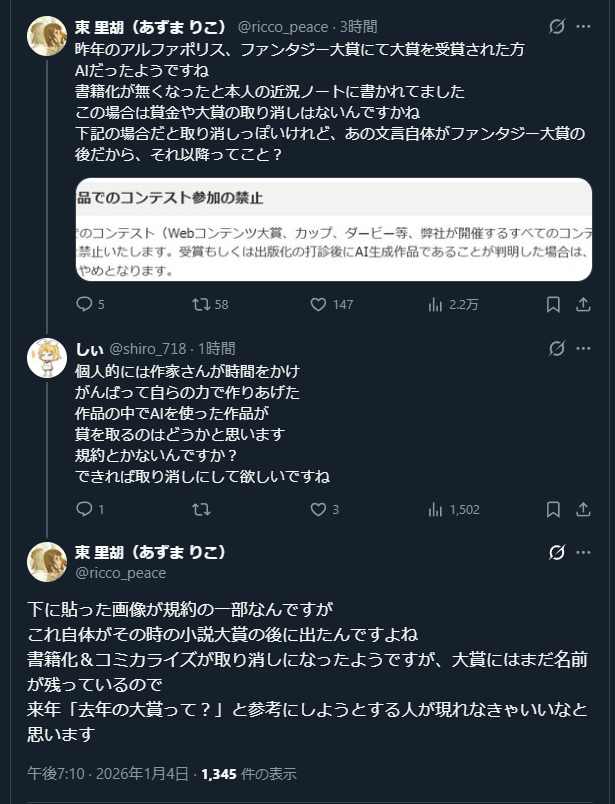
Task: Toggle like on しぃ's reply
Action: (319, 510)
